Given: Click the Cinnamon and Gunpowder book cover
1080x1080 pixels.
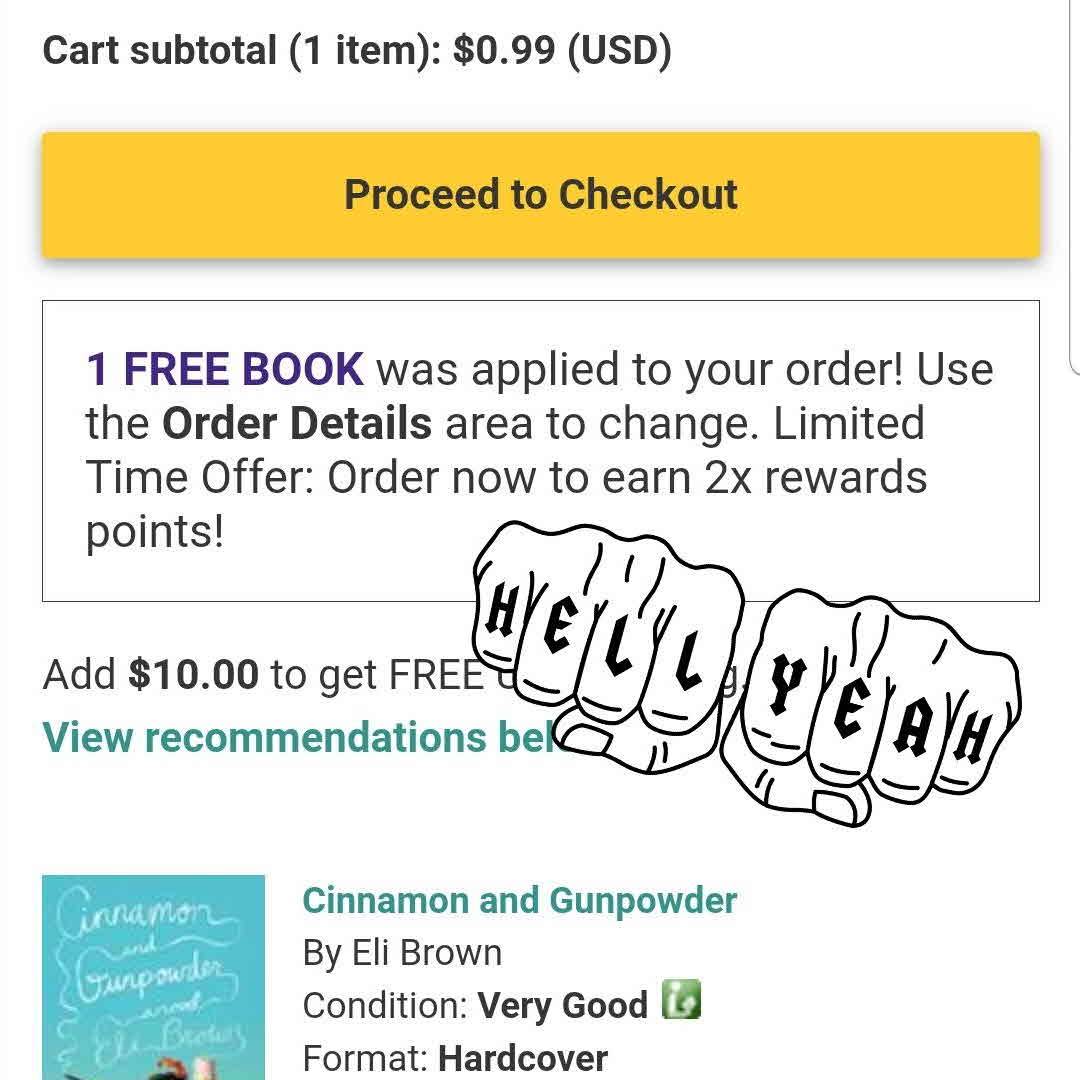Looking at the screenshot, I should point(153,976).
